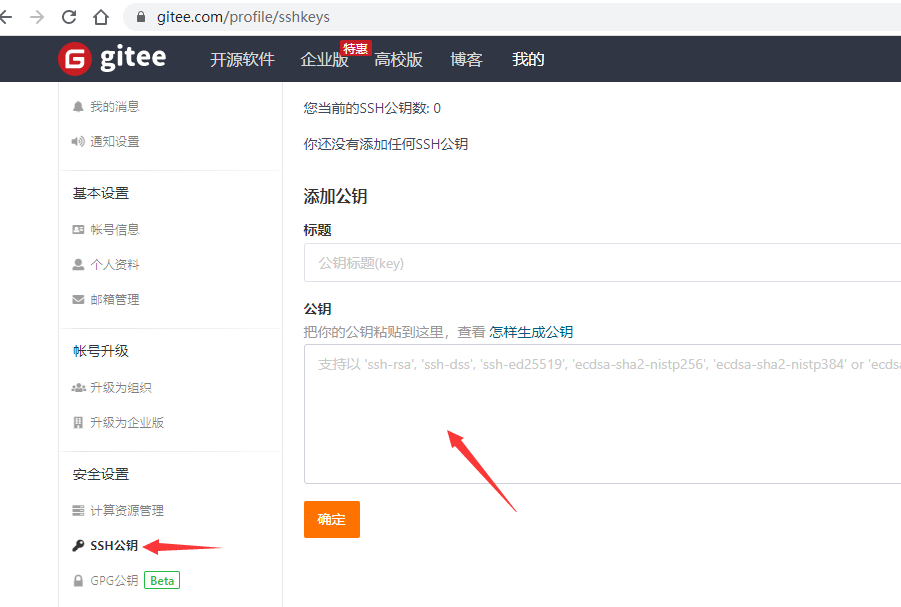Select the icon beside 升级为企业版
Viewport: 901px width, 607px height.
point(78,422)
